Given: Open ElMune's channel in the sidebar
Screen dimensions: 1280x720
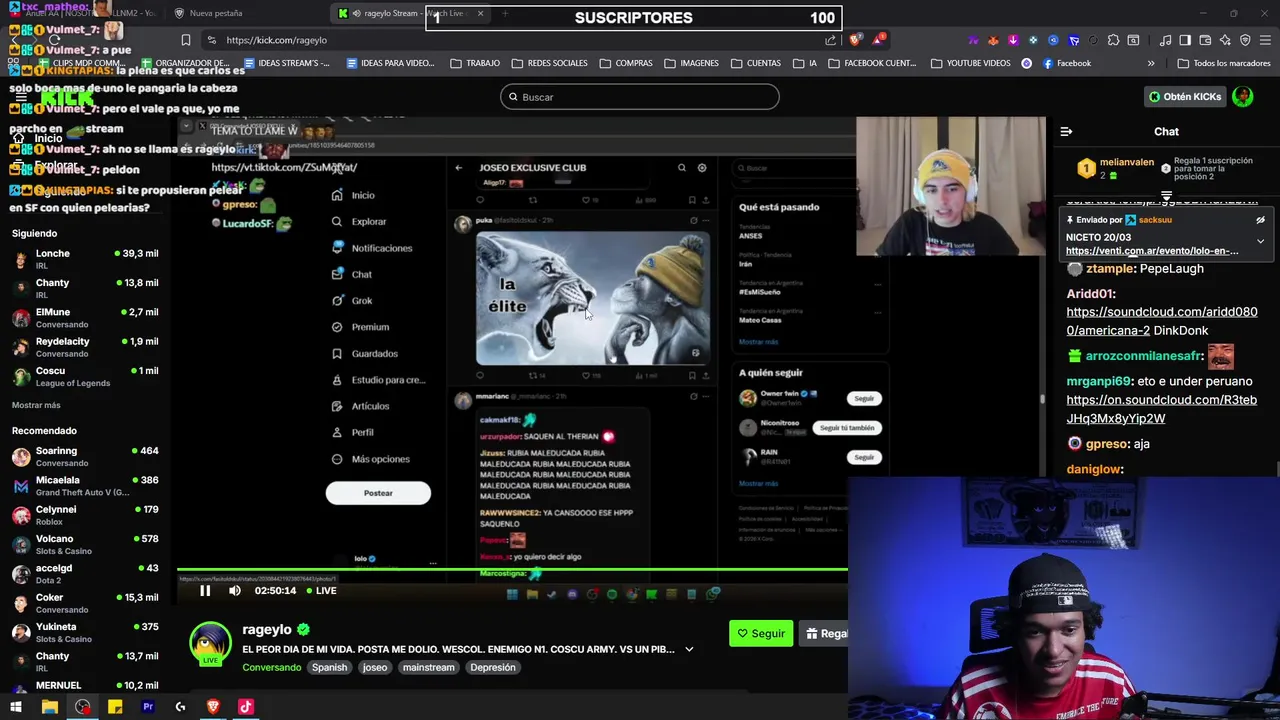Looking at the screenshot, I should [85, 318].
